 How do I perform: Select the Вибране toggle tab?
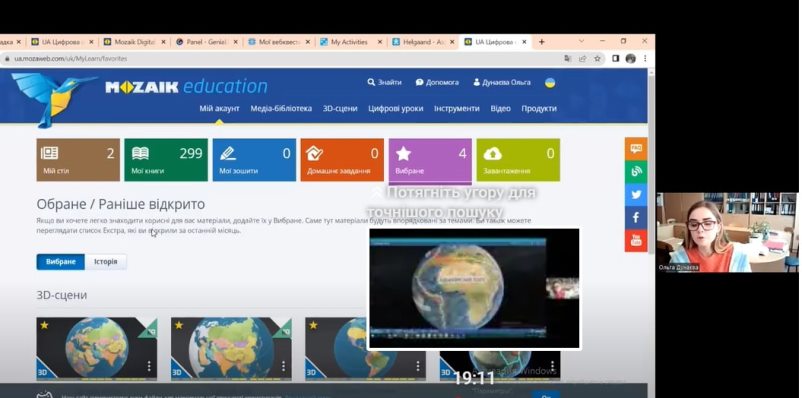pyautogui.click(x=60, y=261)
